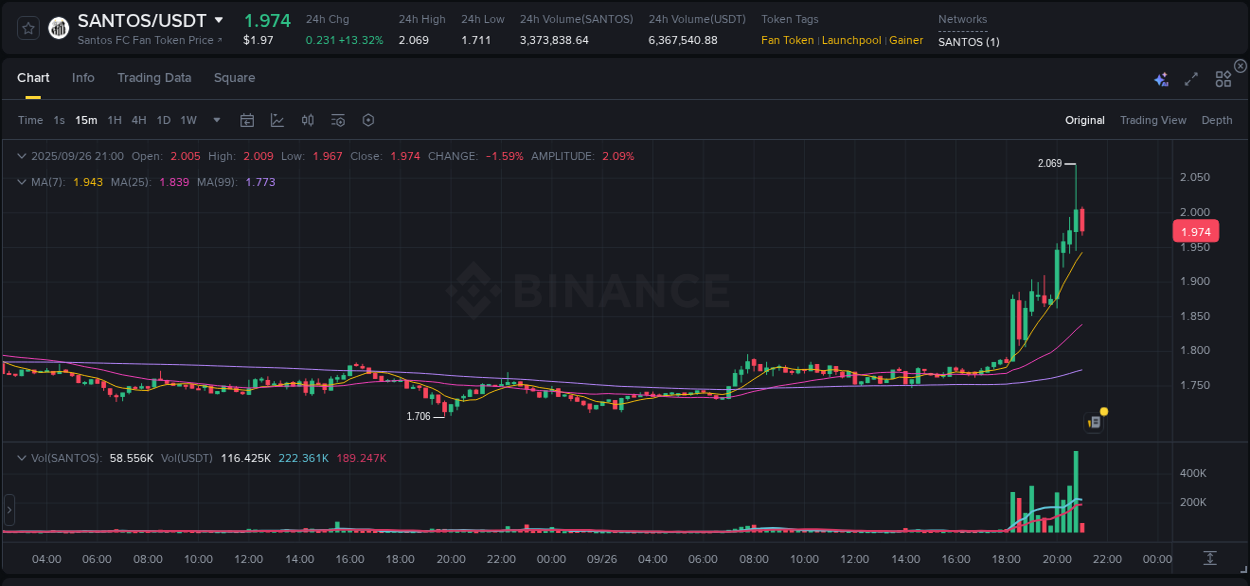The height and width of the screenshot is (586, 1250).
Task: Change chart style via line chart icon
Action: (x=277, y=119)
